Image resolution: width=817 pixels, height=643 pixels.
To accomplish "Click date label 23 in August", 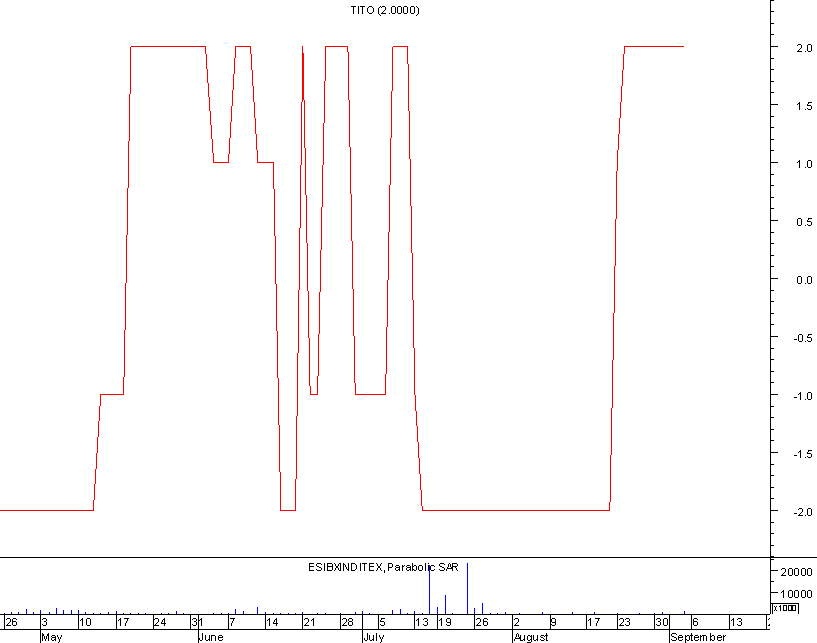I will click(x=624, y=622).
